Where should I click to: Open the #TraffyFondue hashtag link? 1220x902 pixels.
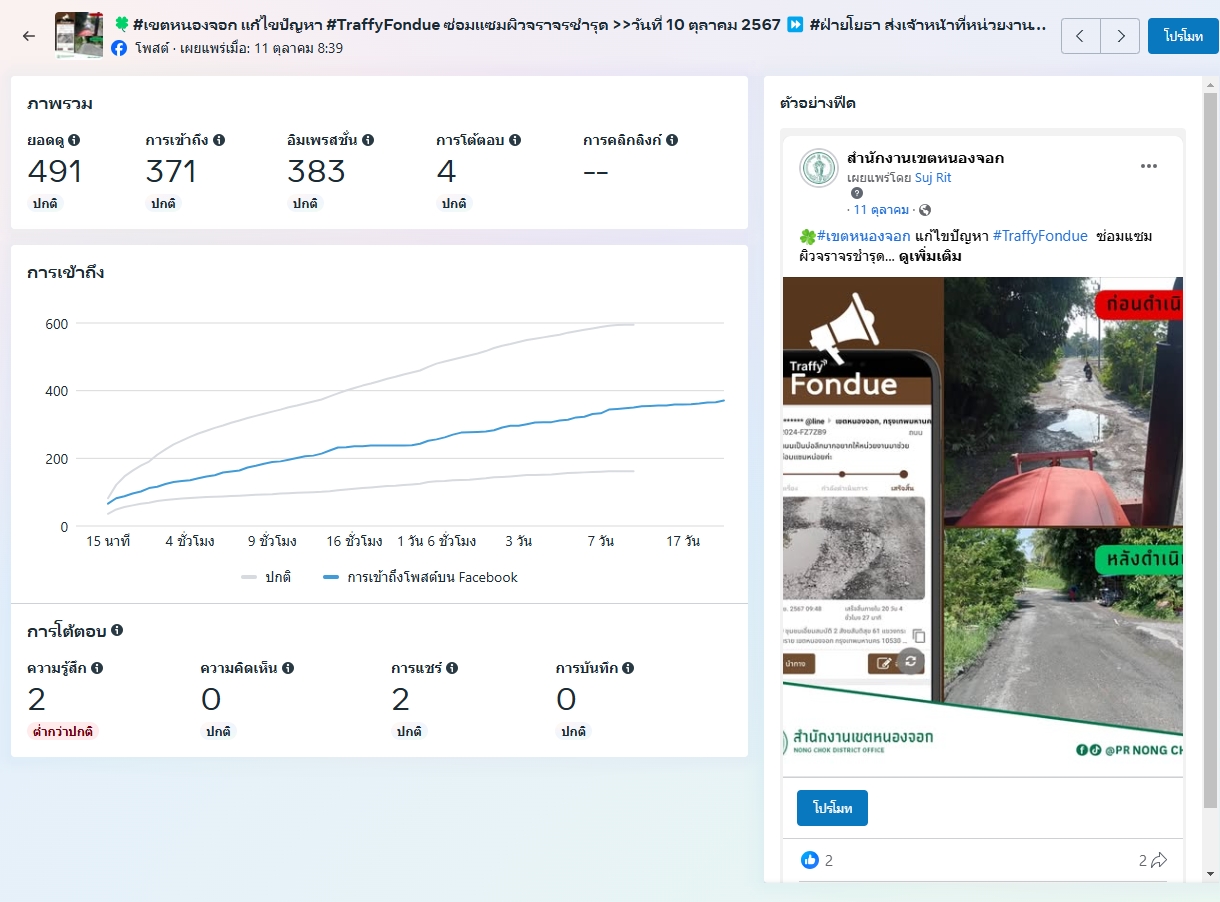(x=1039, y=236)
